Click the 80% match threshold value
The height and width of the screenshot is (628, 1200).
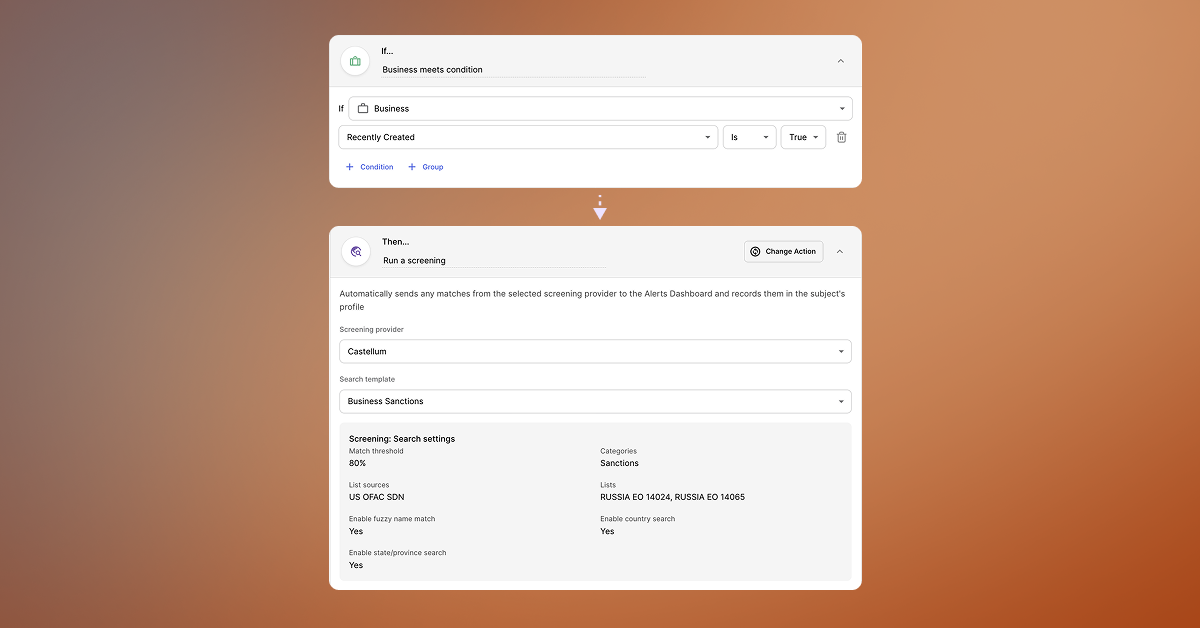point(357,463)
